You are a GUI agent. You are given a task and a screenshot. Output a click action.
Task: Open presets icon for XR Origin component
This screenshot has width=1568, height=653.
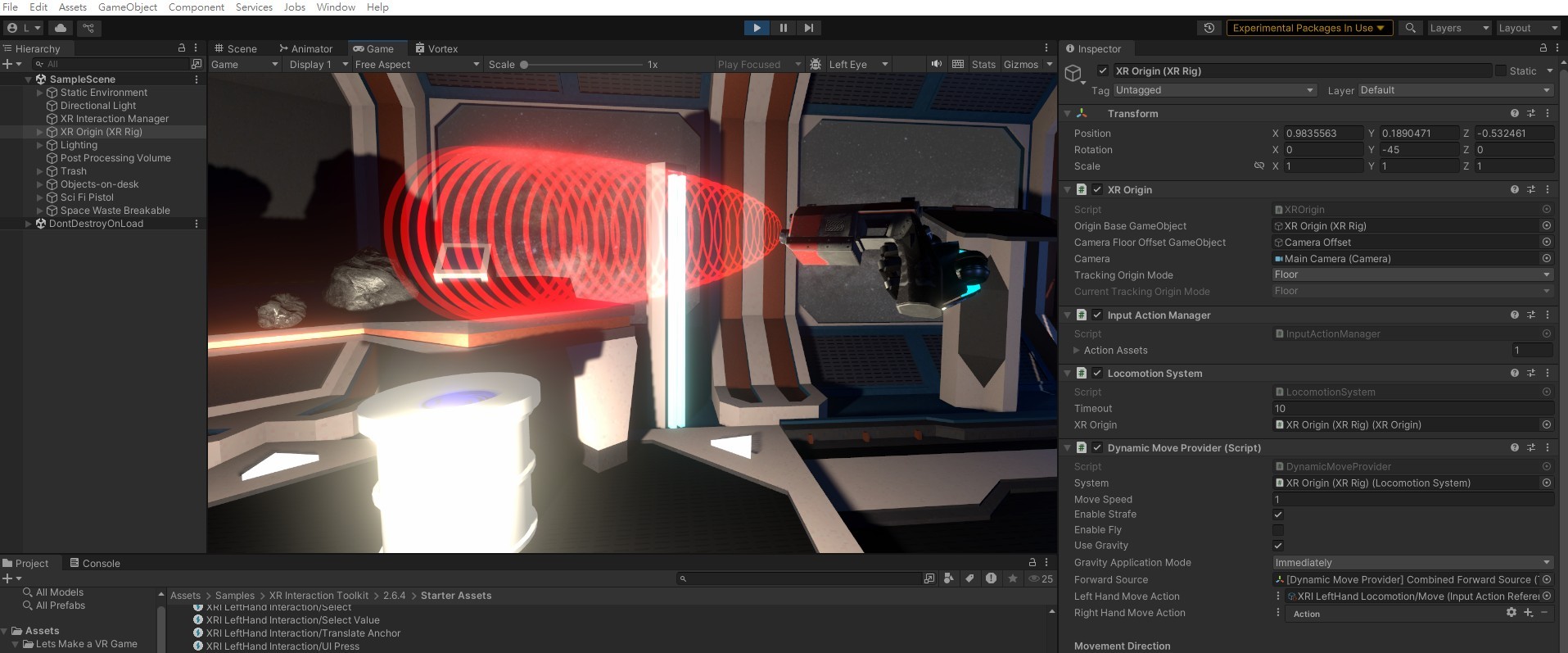pyautogui.click(x=1530, y=189)
